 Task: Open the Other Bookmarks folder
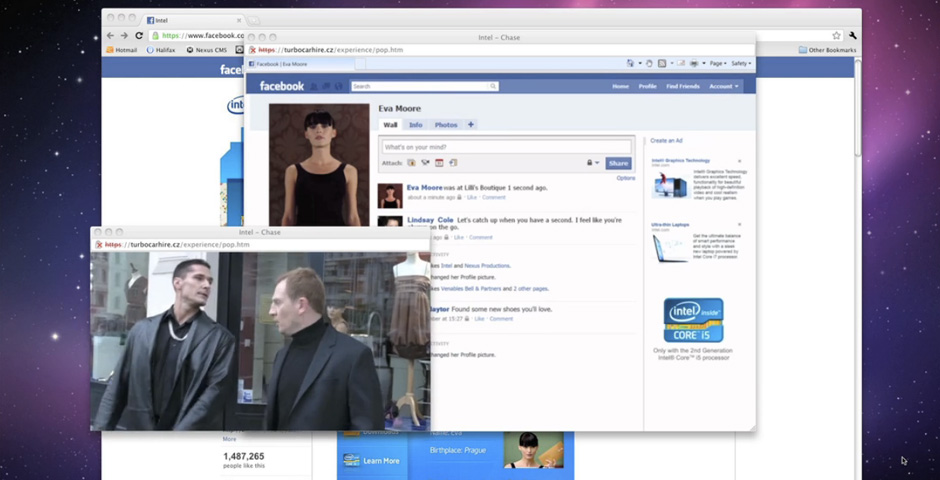click(x=827, y=50)
